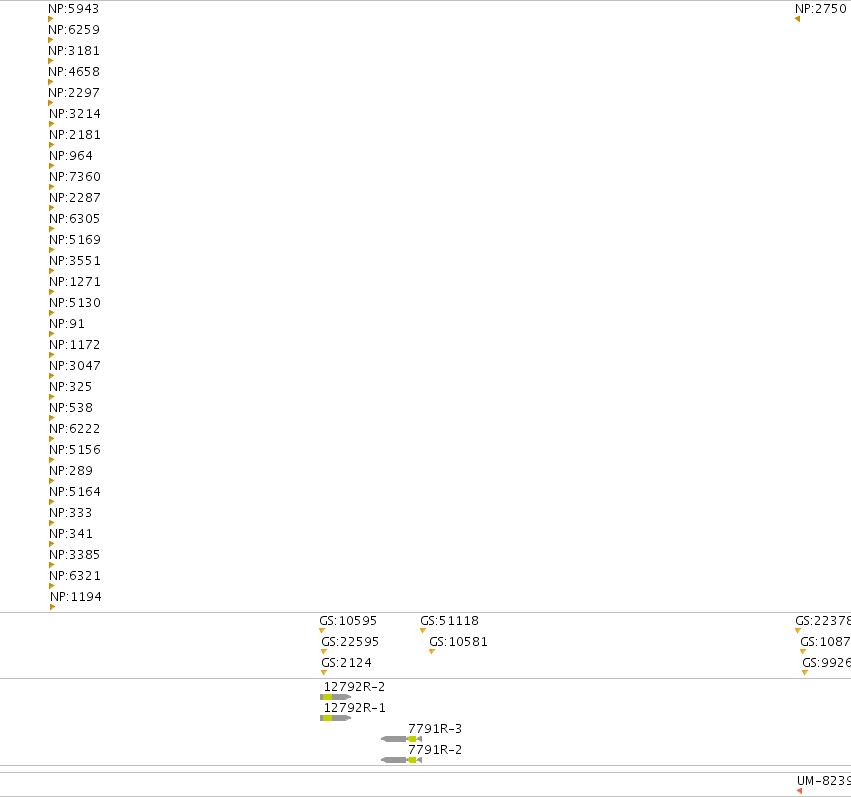Click the arrow marker under NP:7360
Screen dimensions: 851x797
(x=52, y=187)
